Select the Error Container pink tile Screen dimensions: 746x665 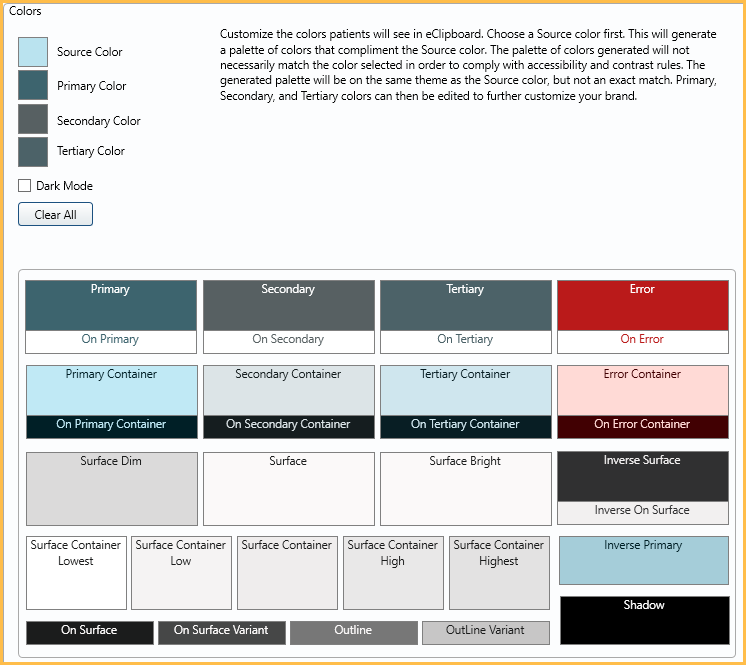tap(642, 390)
